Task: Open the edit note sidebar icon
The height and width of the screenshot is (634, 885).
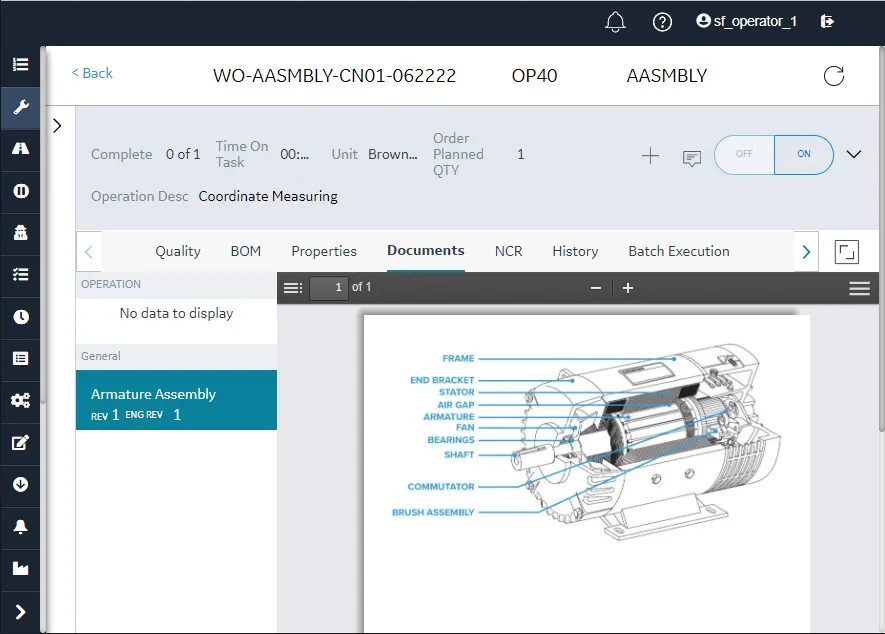Action: [20, 443]
